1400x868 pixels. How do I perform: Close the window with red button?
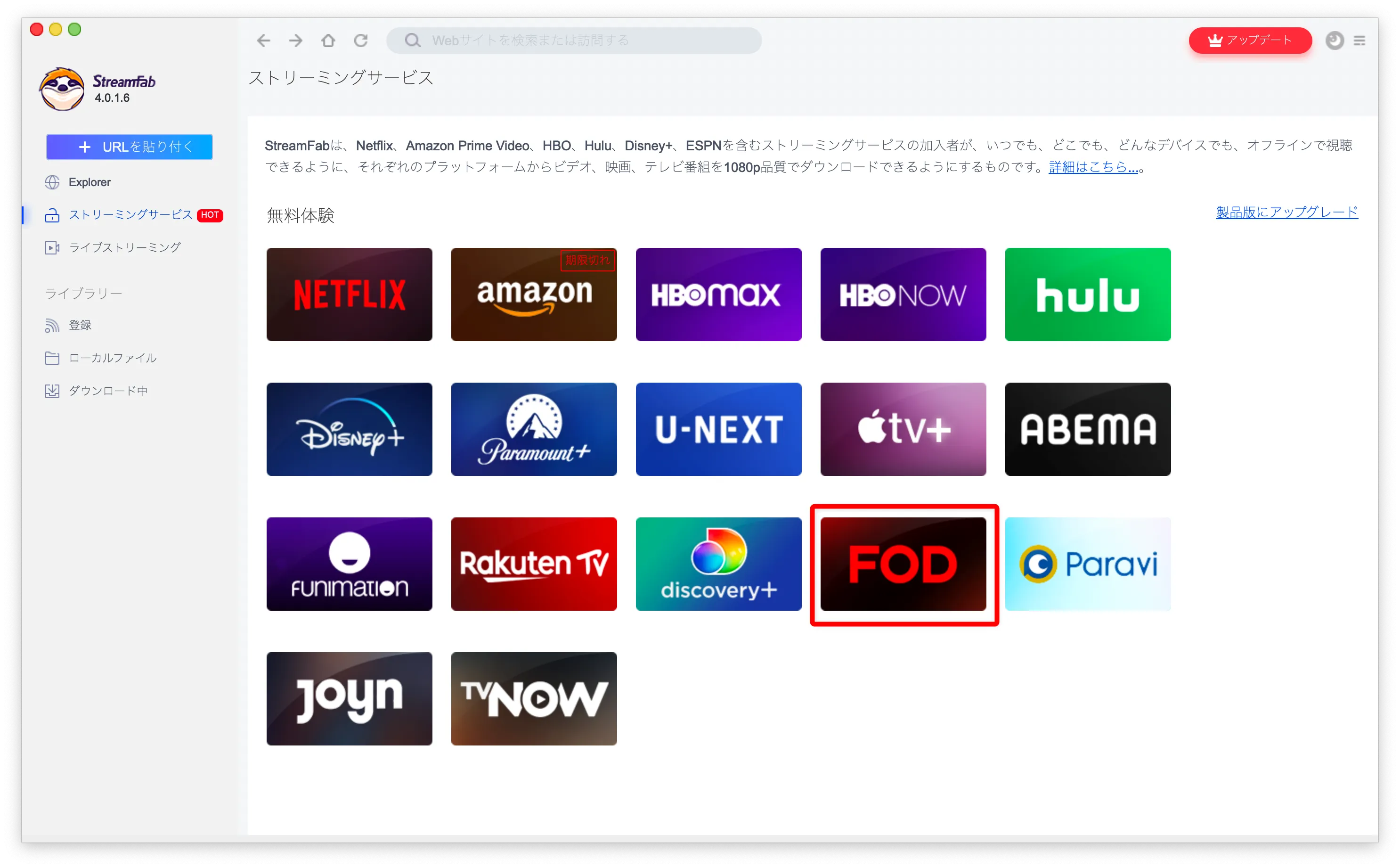click(37, 29)
